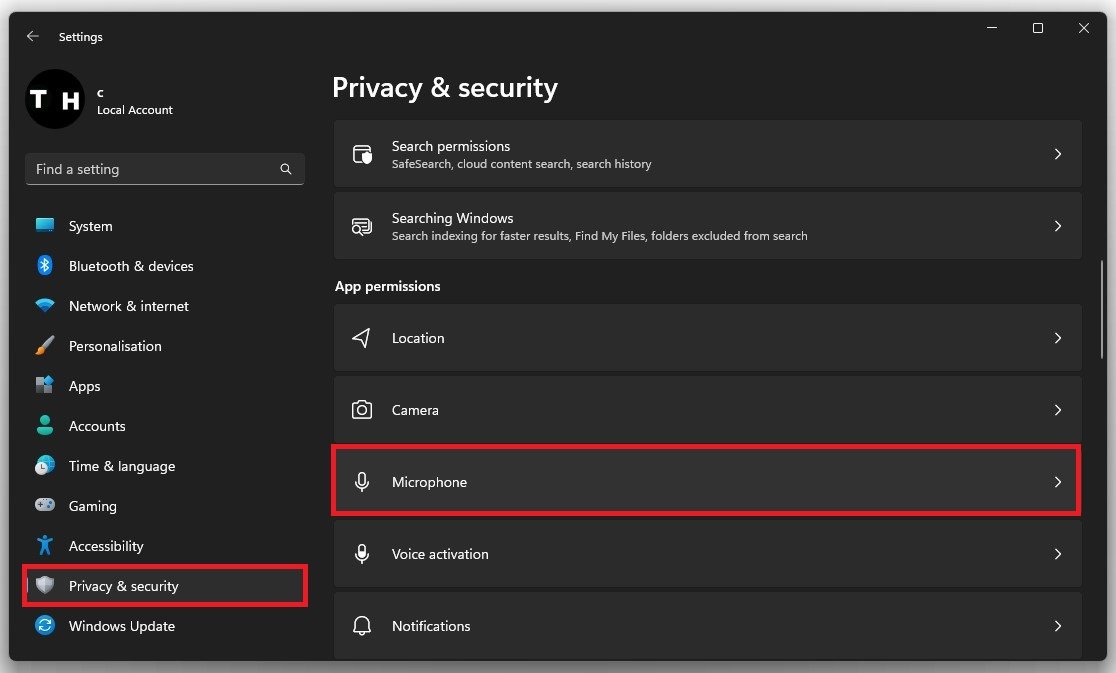Viewport: 1116px width, 673px height.
Task: Click the Wi-Fi network icon
Action: [x=45, y=305]
